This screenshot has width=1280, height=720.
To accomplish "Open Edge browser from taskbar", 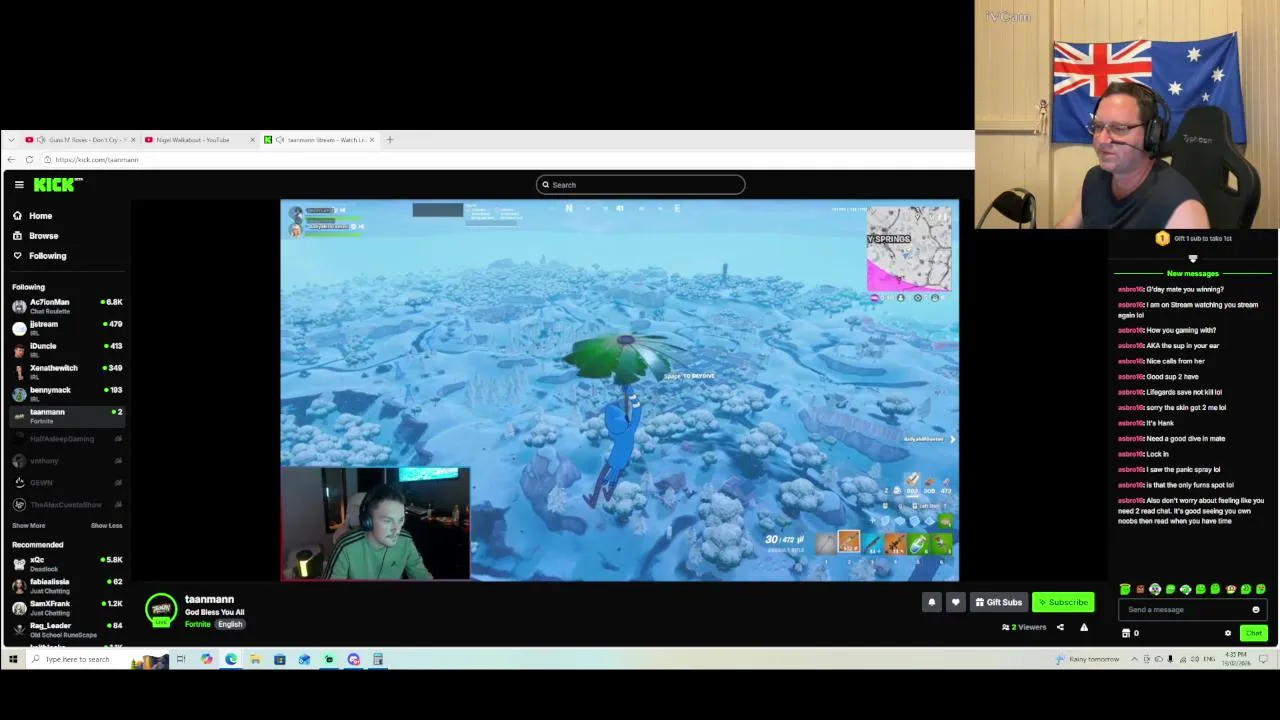I will [231, 660].
